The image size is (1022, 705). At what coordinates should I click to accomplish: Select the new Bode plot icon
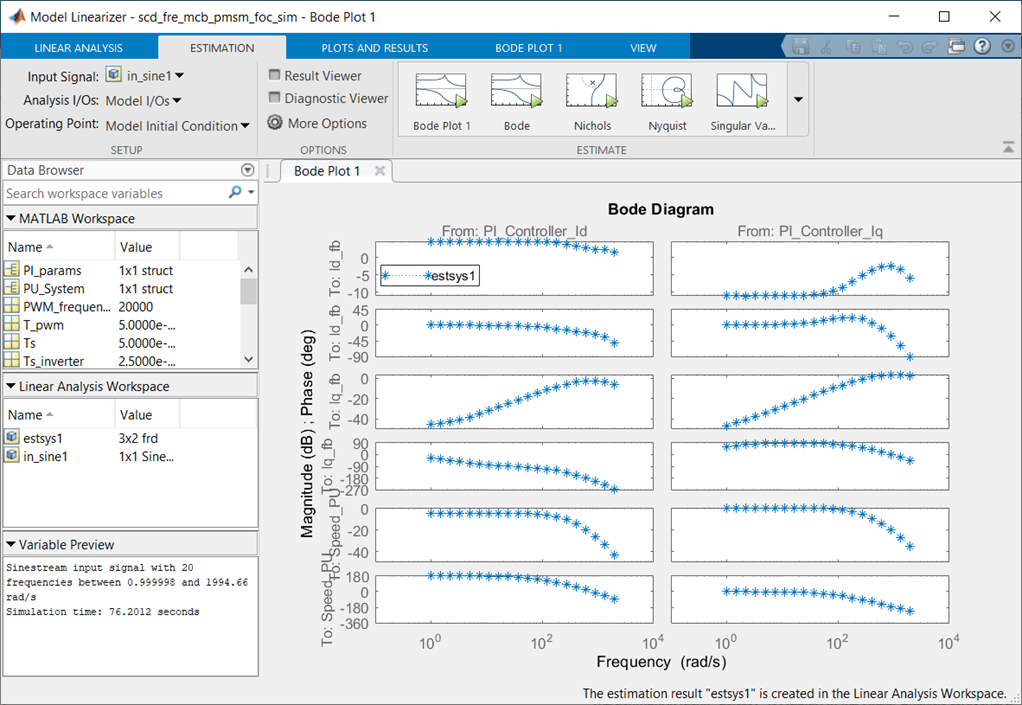pyautogui.click(x=516, y=91)
